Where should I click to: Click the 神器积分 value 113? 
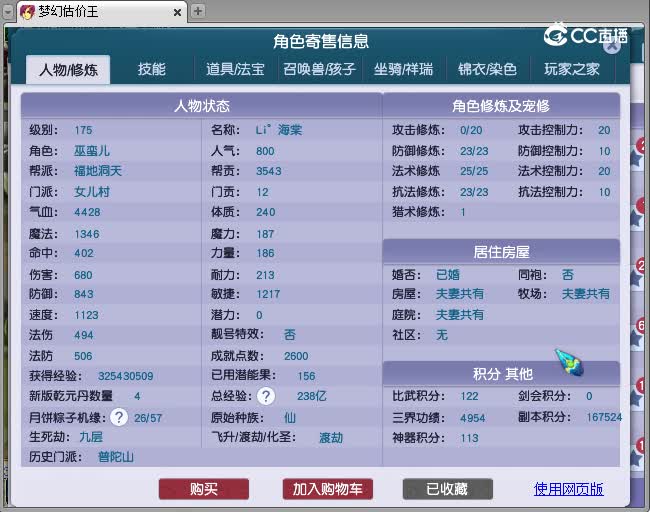[x=469, y=438]
